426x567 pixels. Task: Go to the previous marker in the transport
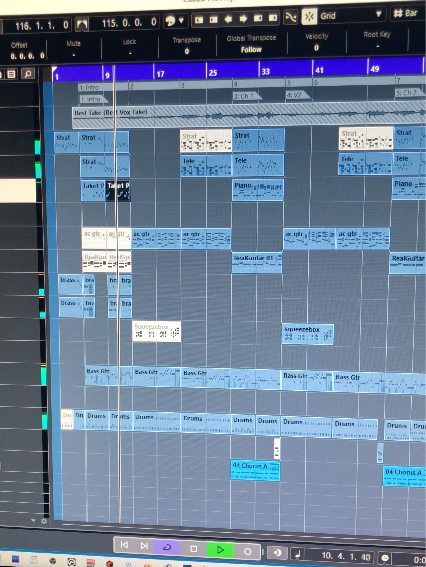[124, 545]
